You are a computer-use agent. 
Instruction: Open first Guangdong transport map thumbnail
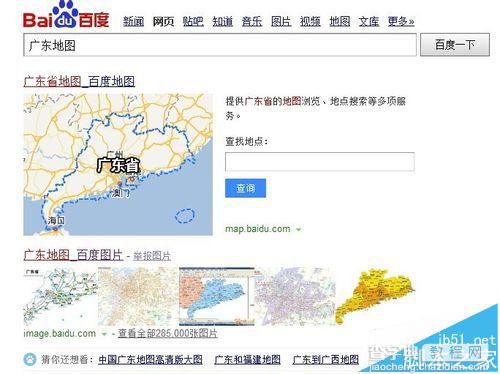point(60,296)
